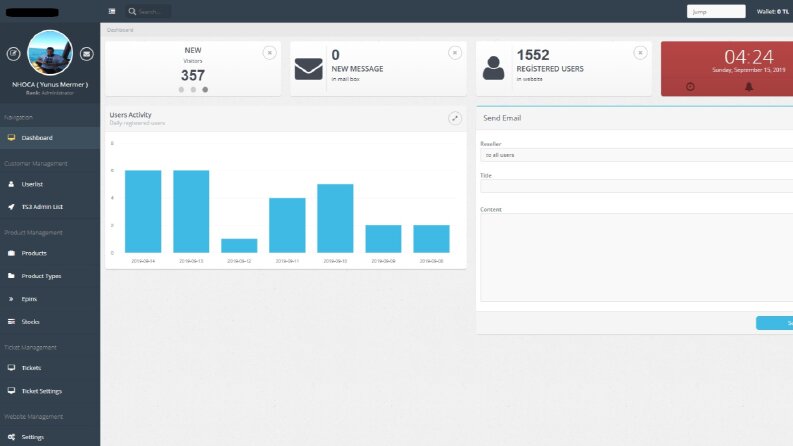Click the 2019-09-14 chart bar
Screen dimensions: 793x446
[x=143, y=211]
